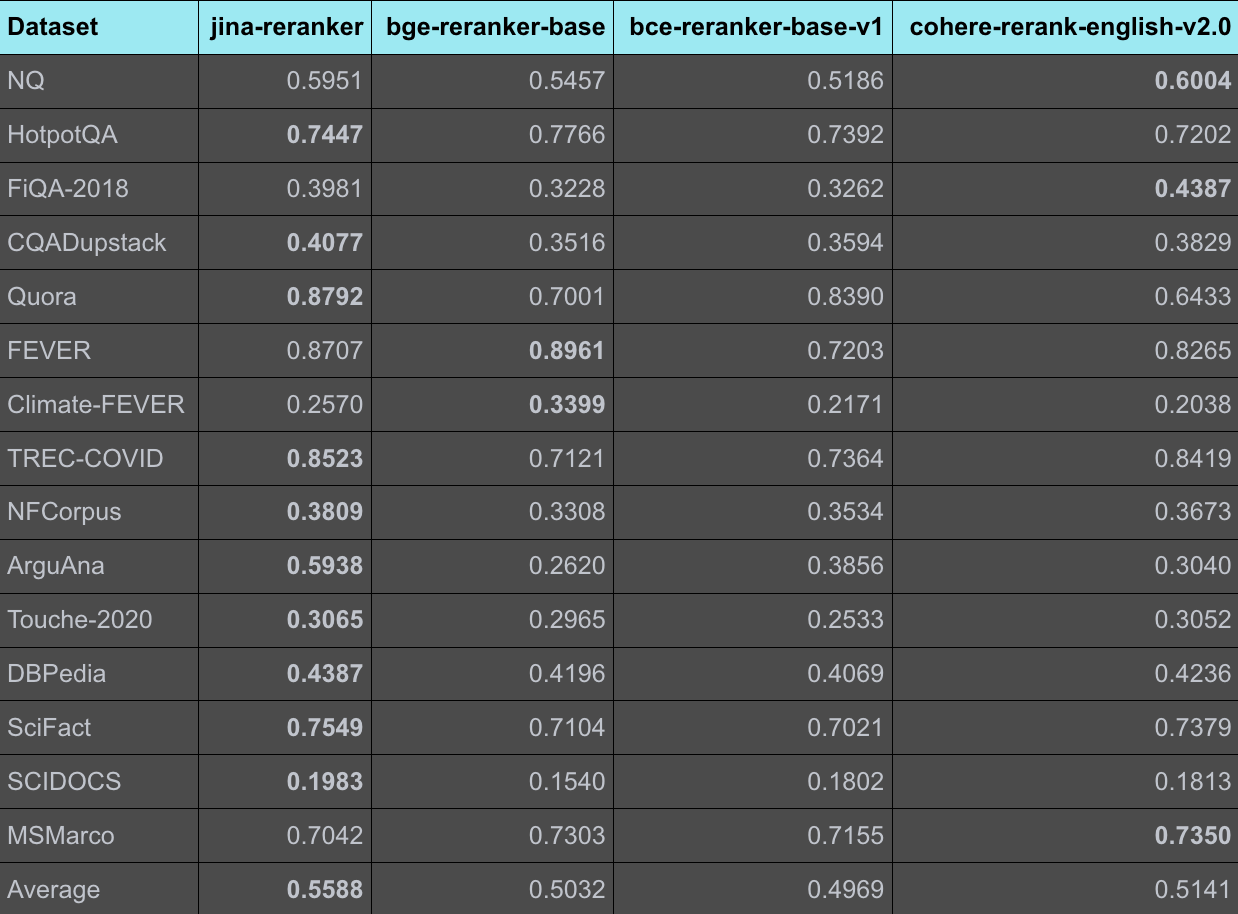
Task: Click the bold 0.5938 ArguAna cell
Action: click(x=325, y=566)
